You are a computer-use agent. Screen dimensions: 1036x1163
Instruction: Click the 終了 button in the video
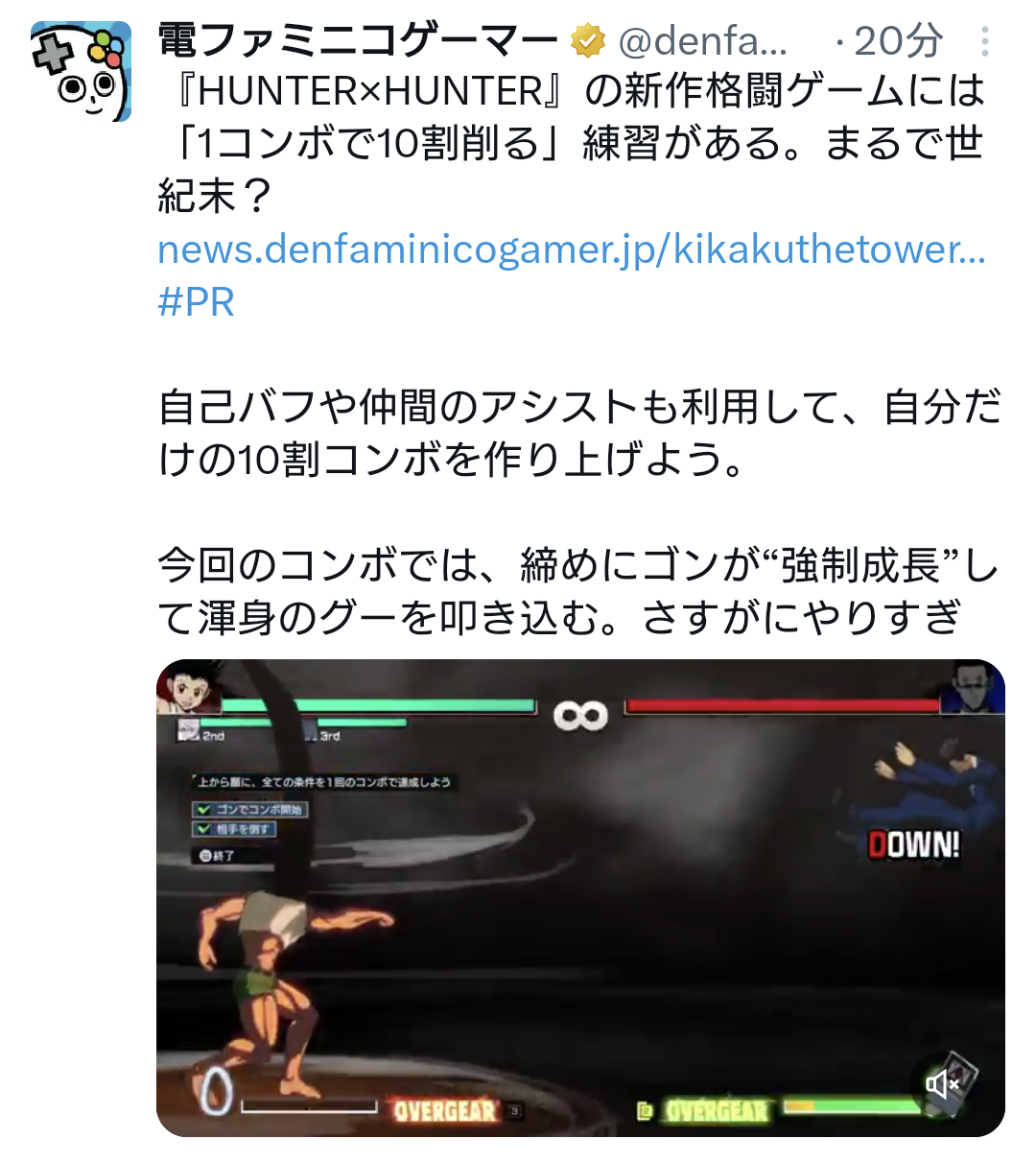tap(216, 855)
